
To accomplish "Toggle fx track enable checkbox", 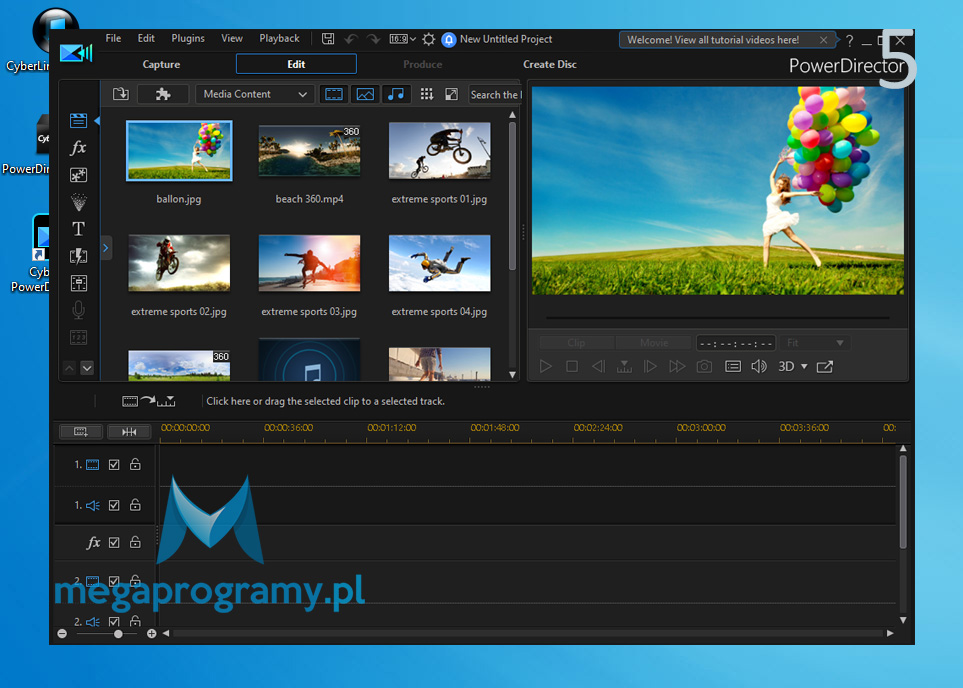I will (x=114, y=542).
